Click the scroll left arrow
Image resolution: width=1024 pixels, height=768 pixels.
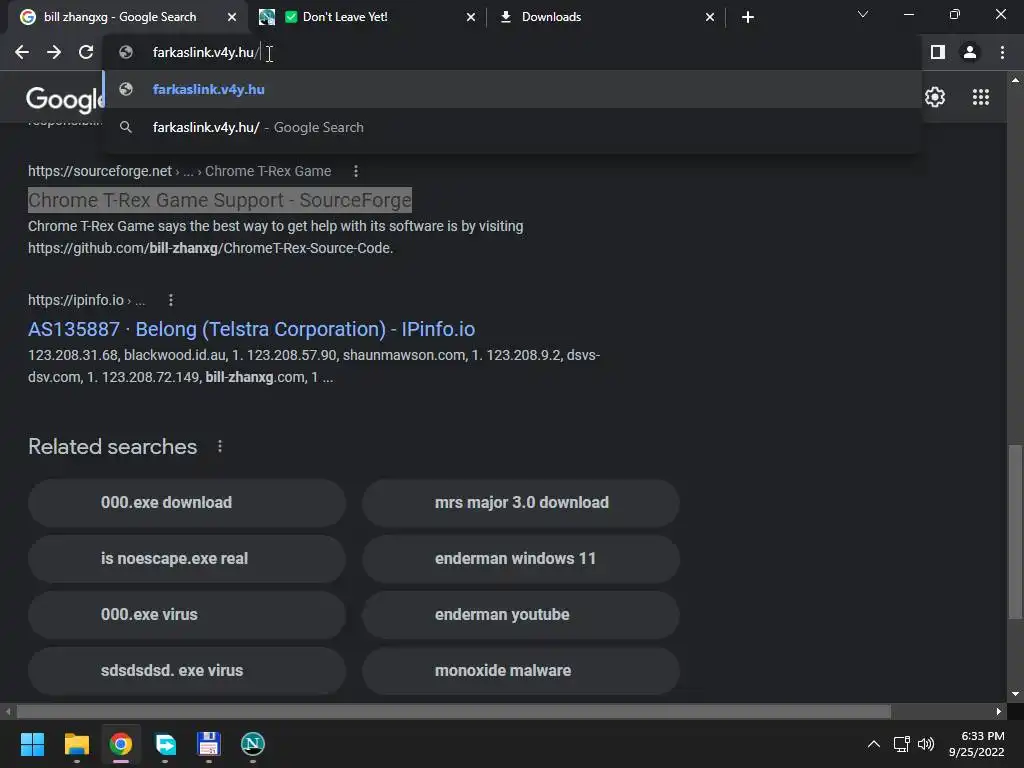coord(8,711)
